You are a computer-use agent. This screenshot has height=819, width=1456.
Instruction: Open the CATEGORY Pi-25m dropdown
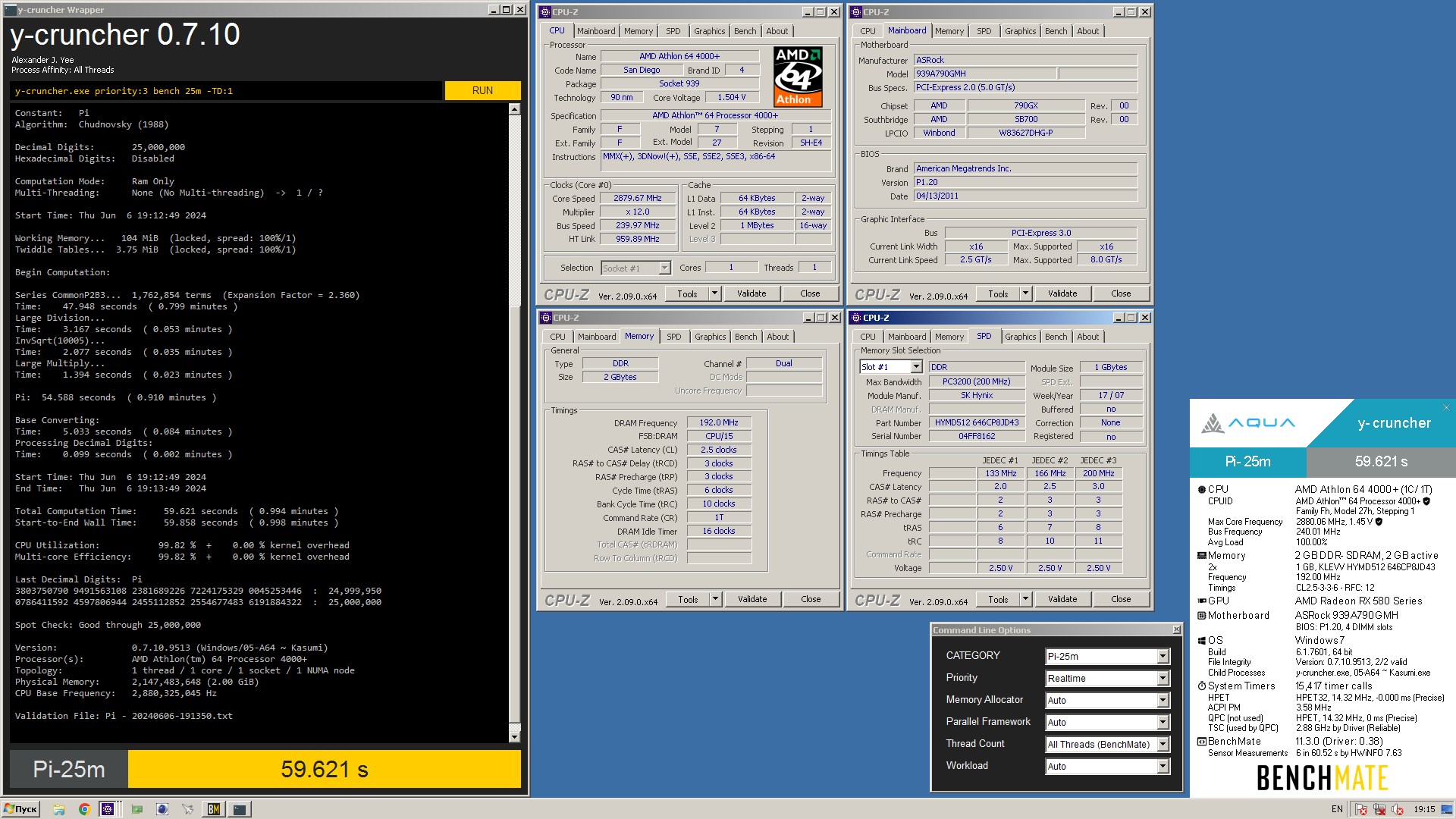pyautogui.click(x=1163, y=656)
